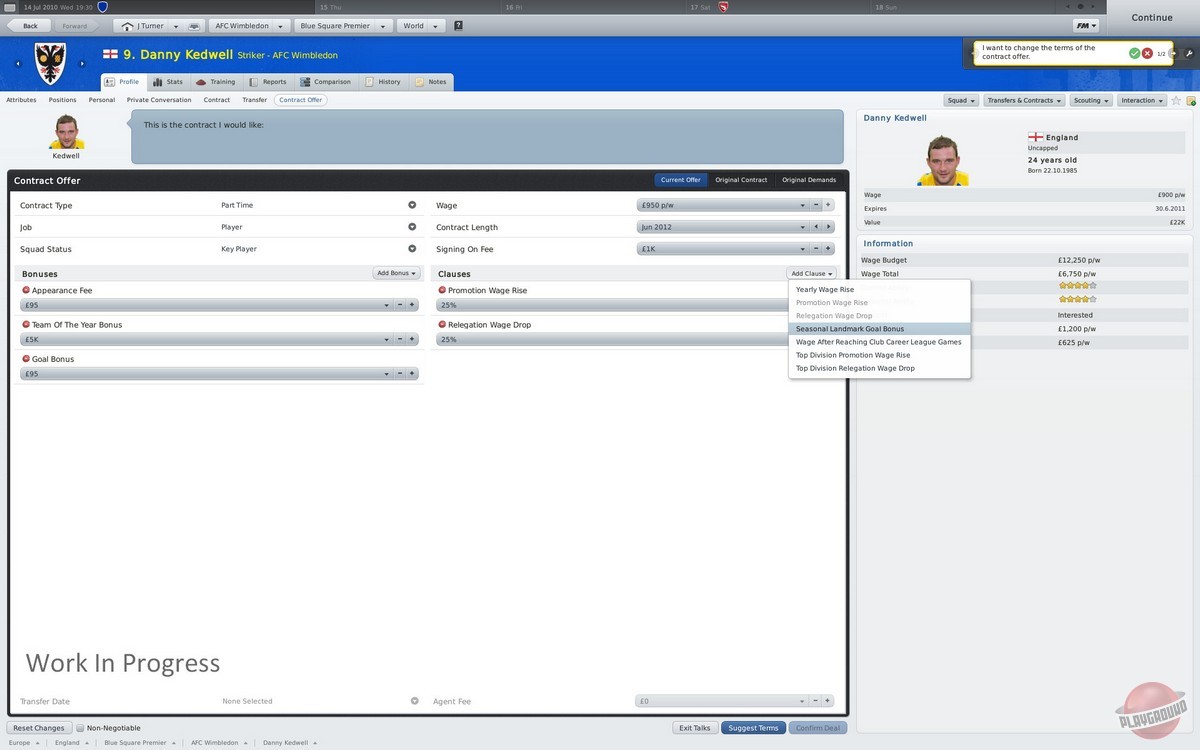
Task: Click the Team Of The Year Bonus amount field
Action: (x=200, y=339)
